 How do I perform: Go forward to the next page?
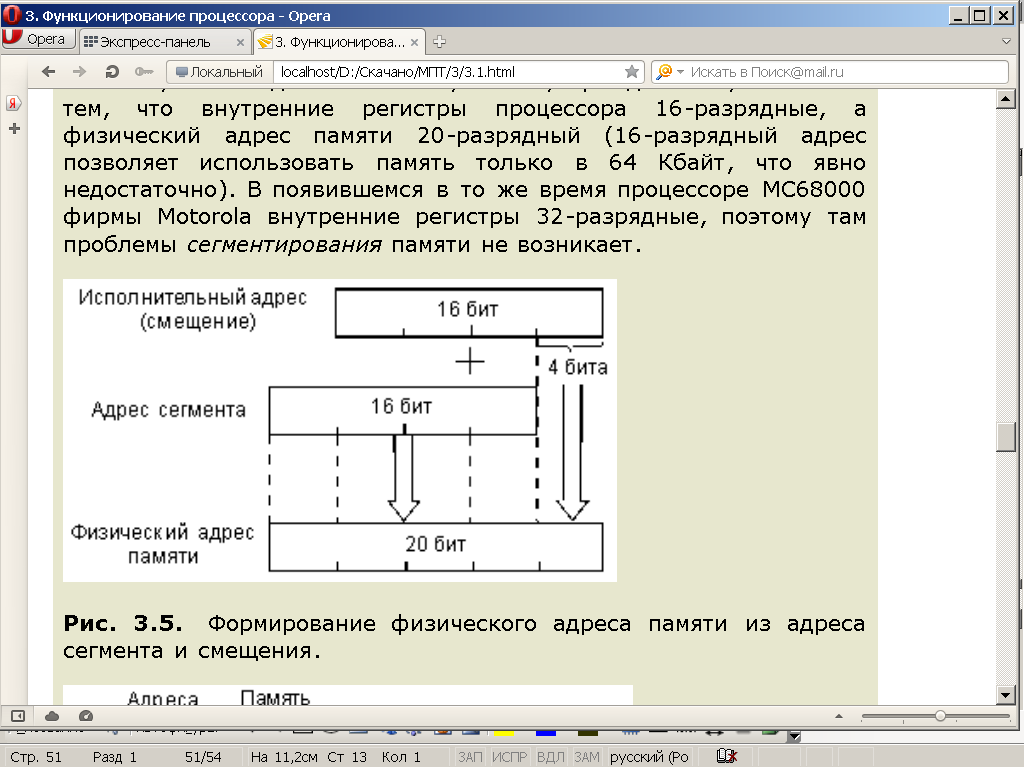click(x=80, y=72)
